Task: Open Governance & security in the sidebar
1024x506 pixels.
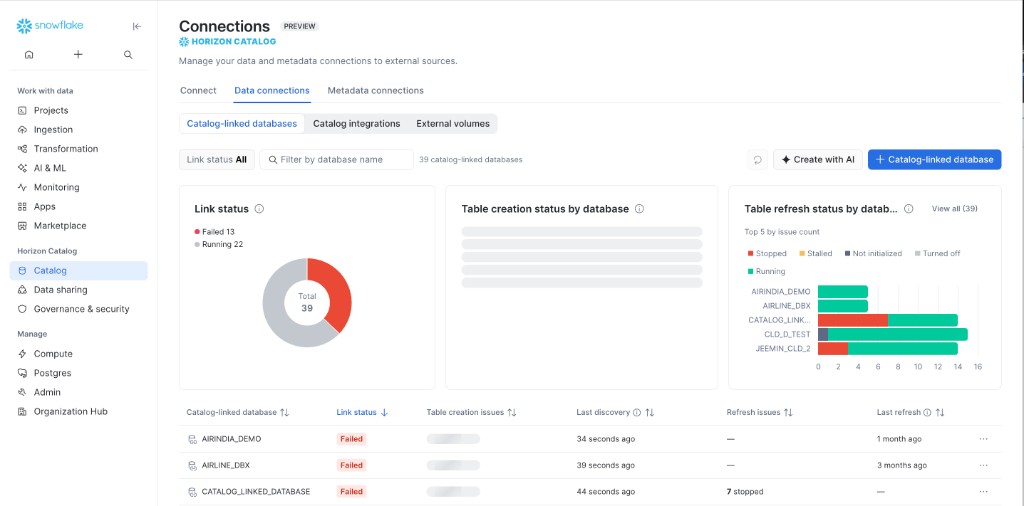Action: pos(78,309)
